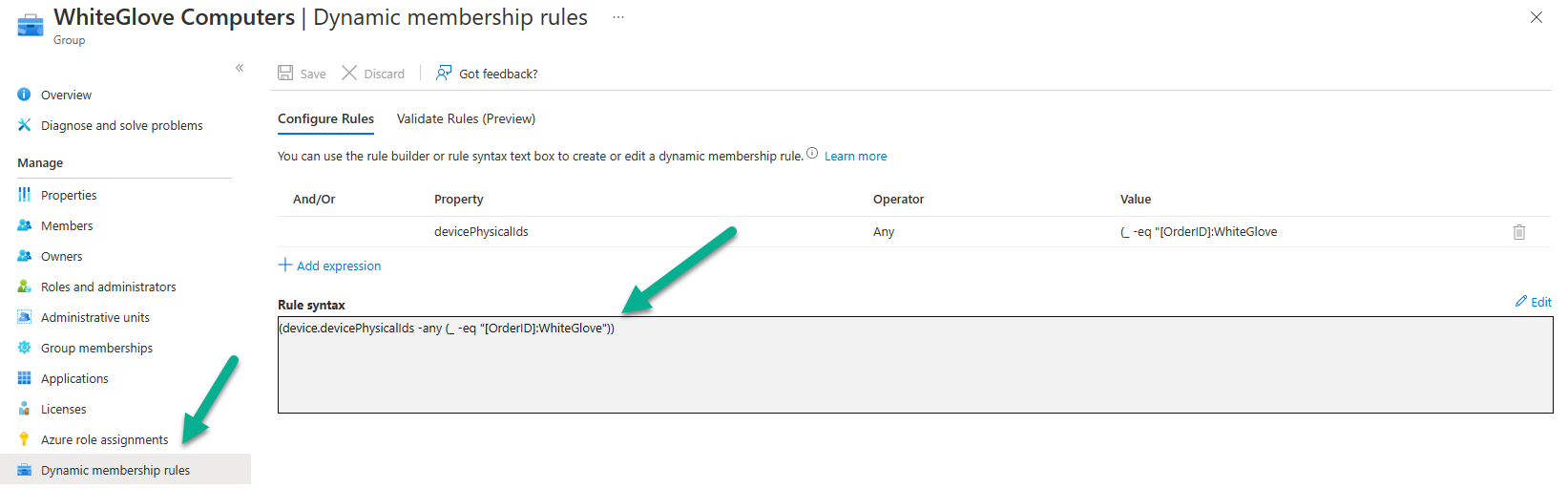Open the Got feedback? link
The height and width of the screenshot is (489, 1568).
pyautogui.click(x=498, y=74)
